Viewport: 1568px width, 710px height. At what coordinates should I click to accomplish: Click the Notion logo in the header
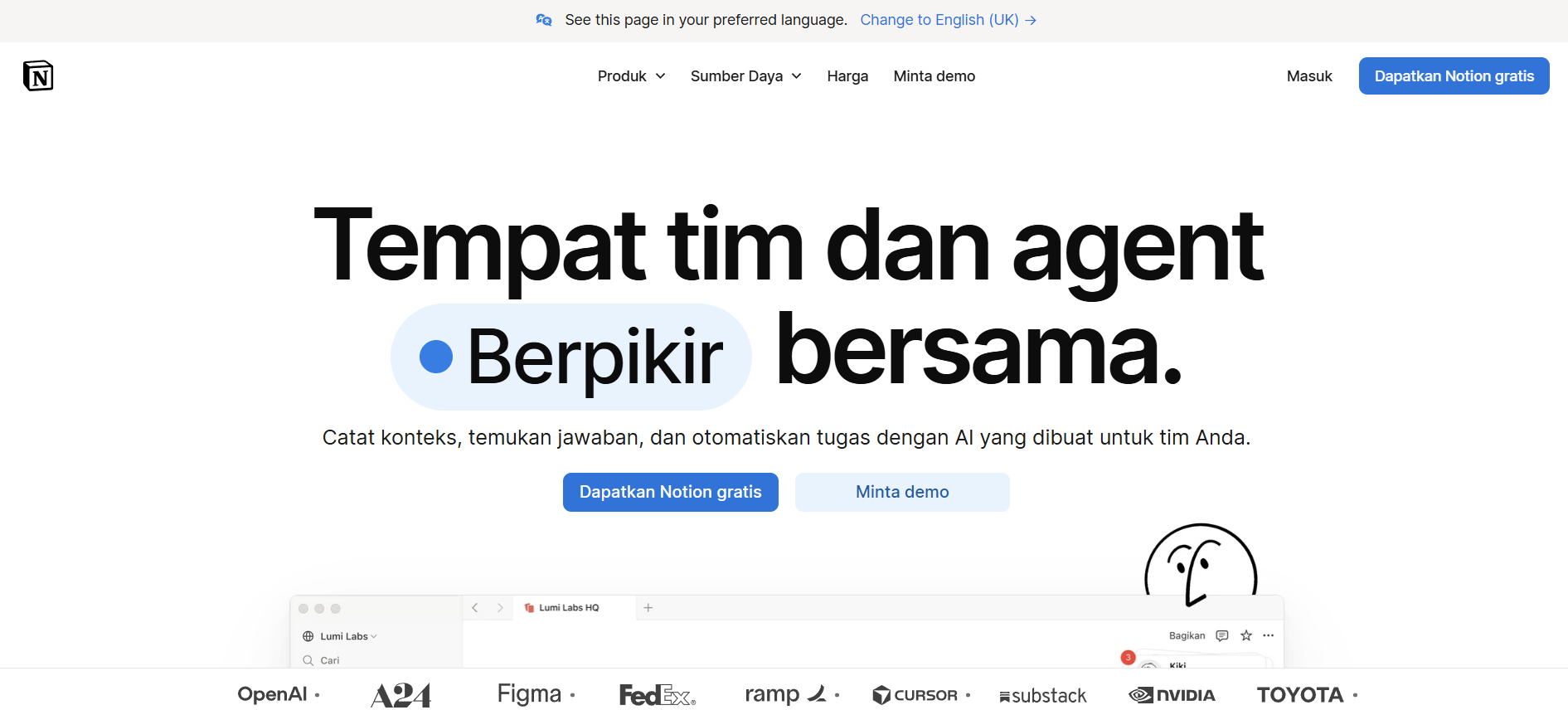pyautogui.click(x=38, y=75)
